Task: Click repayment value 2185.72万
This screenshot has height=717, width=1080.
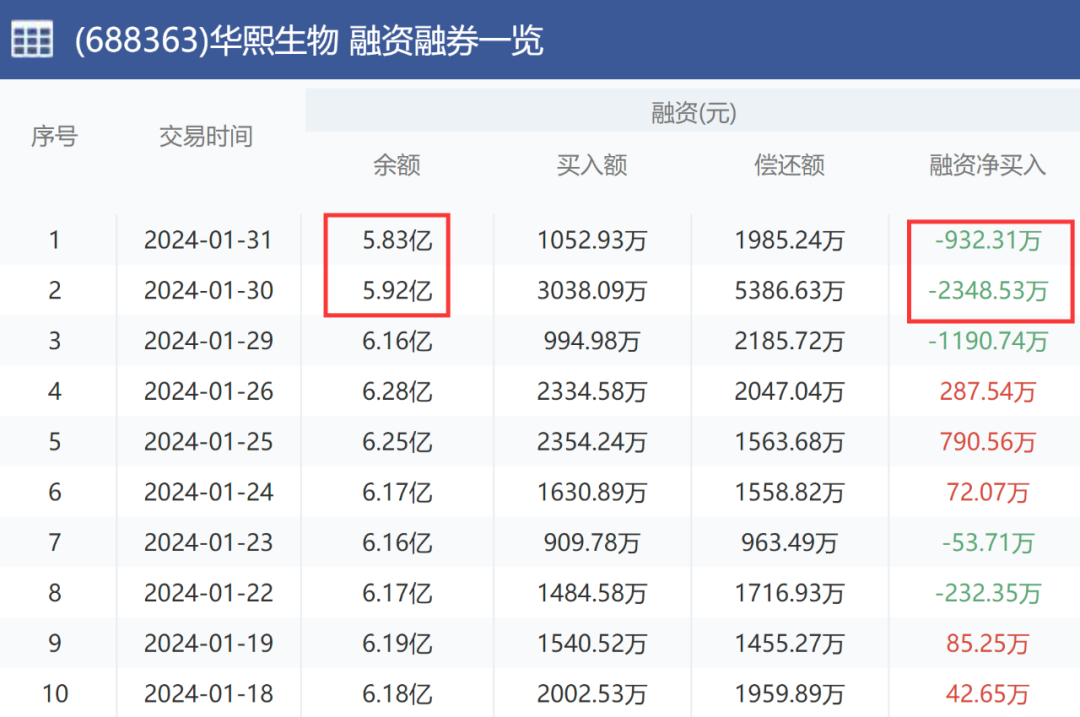Action: coord(789,340)
